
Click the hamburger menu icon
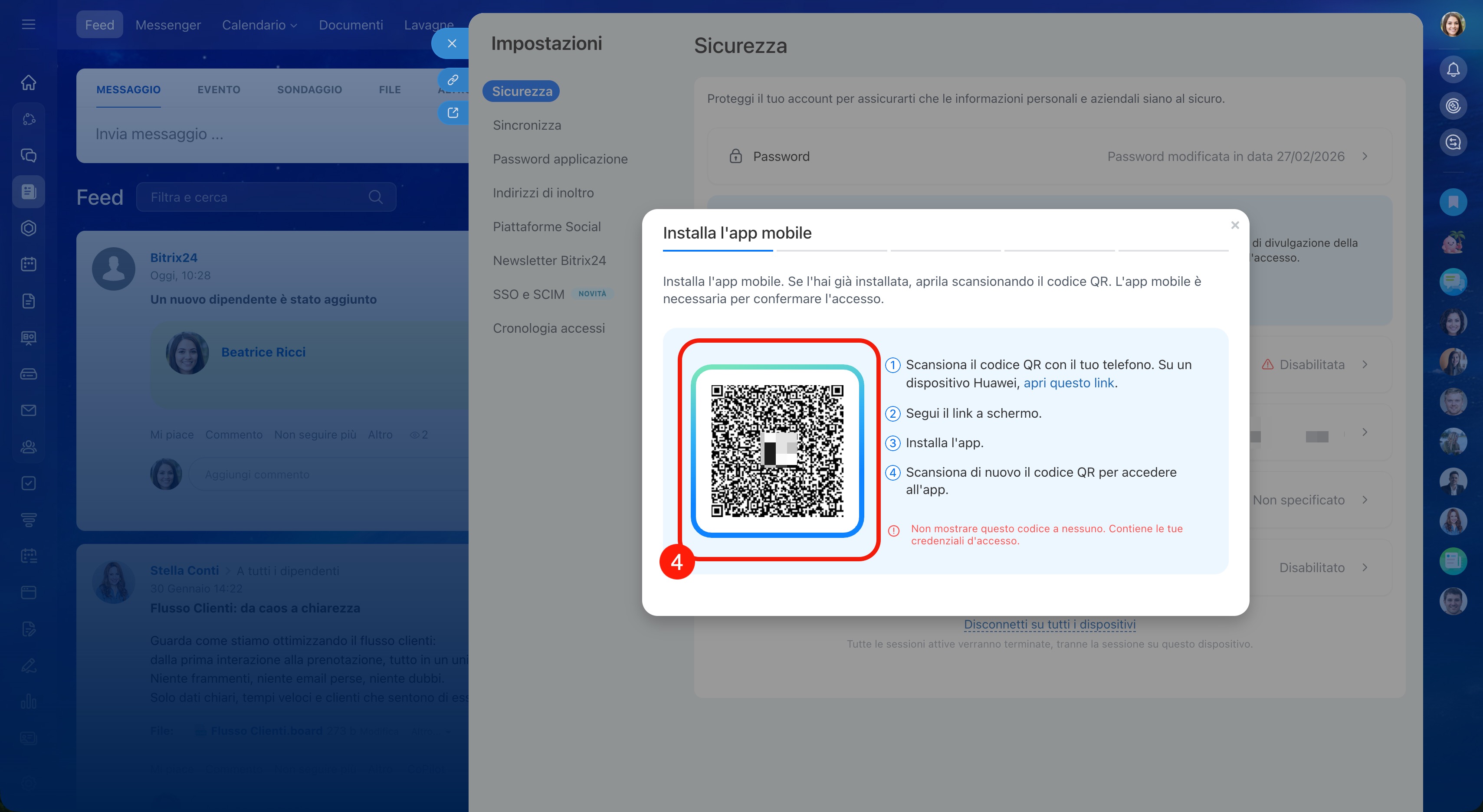pos(28,24)
